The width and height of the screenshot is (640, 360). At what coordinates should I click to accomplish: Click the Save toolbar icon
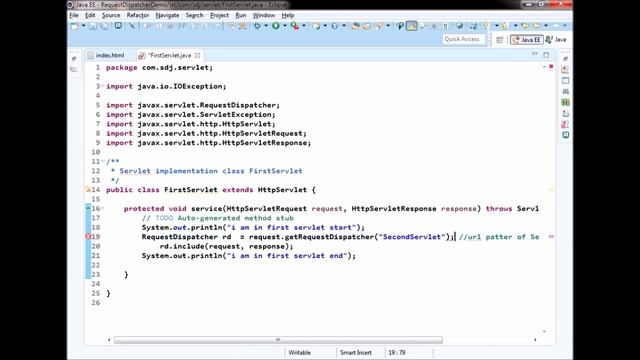[x=93, y=26]
